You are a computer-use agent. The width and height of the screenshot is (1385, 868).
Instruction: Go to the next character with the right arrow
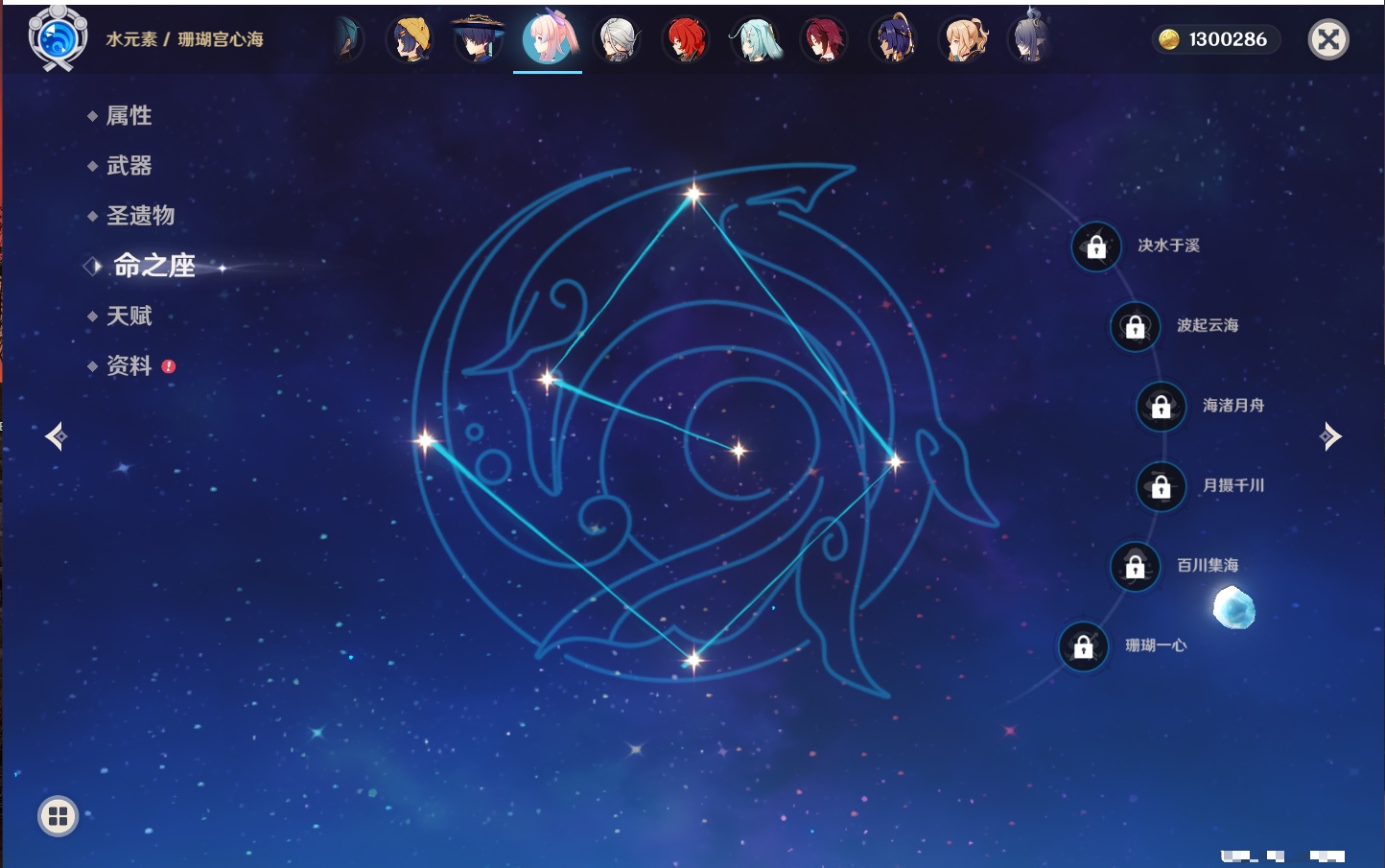click(x=1330, y=436)
